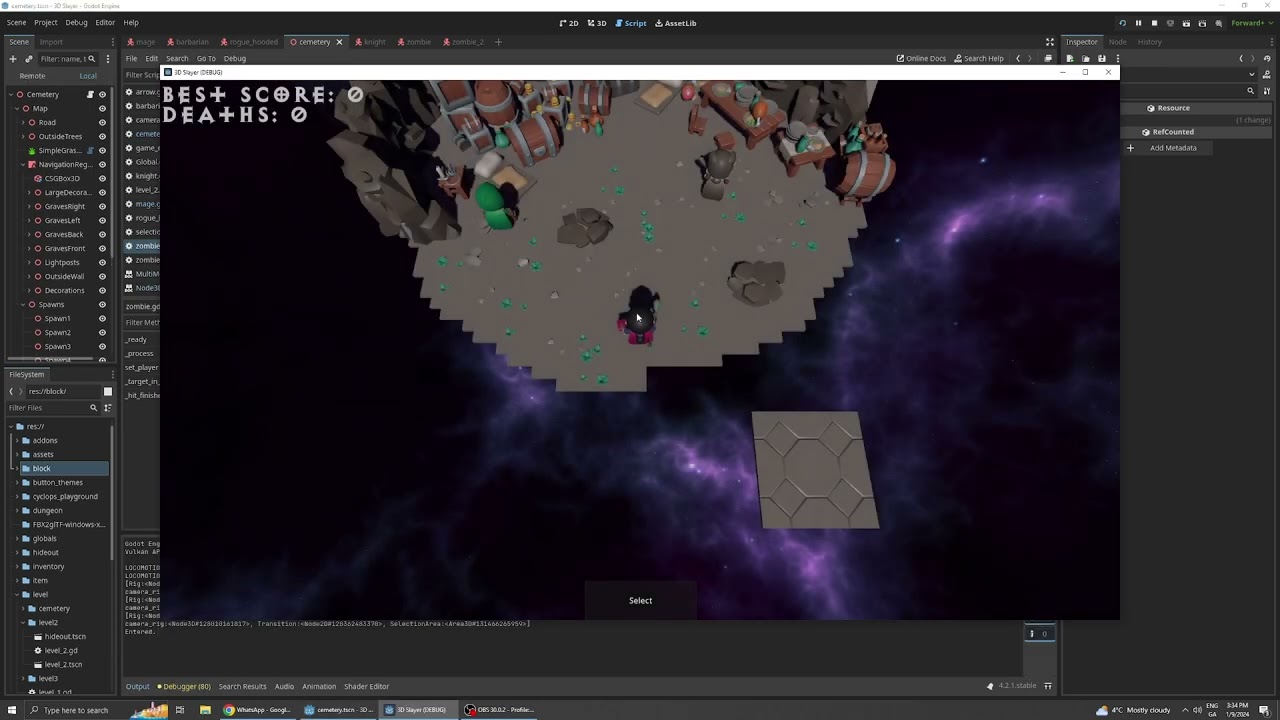Click the instantiate child scene link icon
1280x720 pixels.
click(29, 59)
